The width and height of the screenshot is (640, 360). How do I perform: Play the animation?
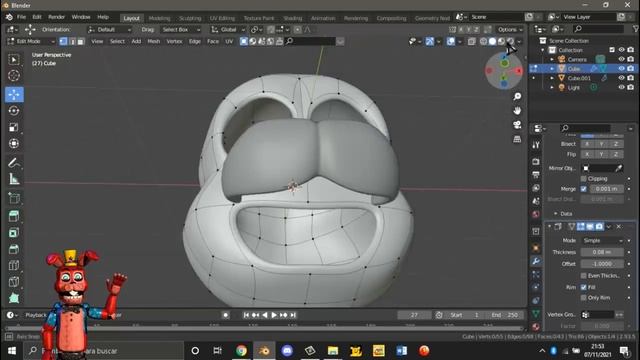click(x=274, y=315)
